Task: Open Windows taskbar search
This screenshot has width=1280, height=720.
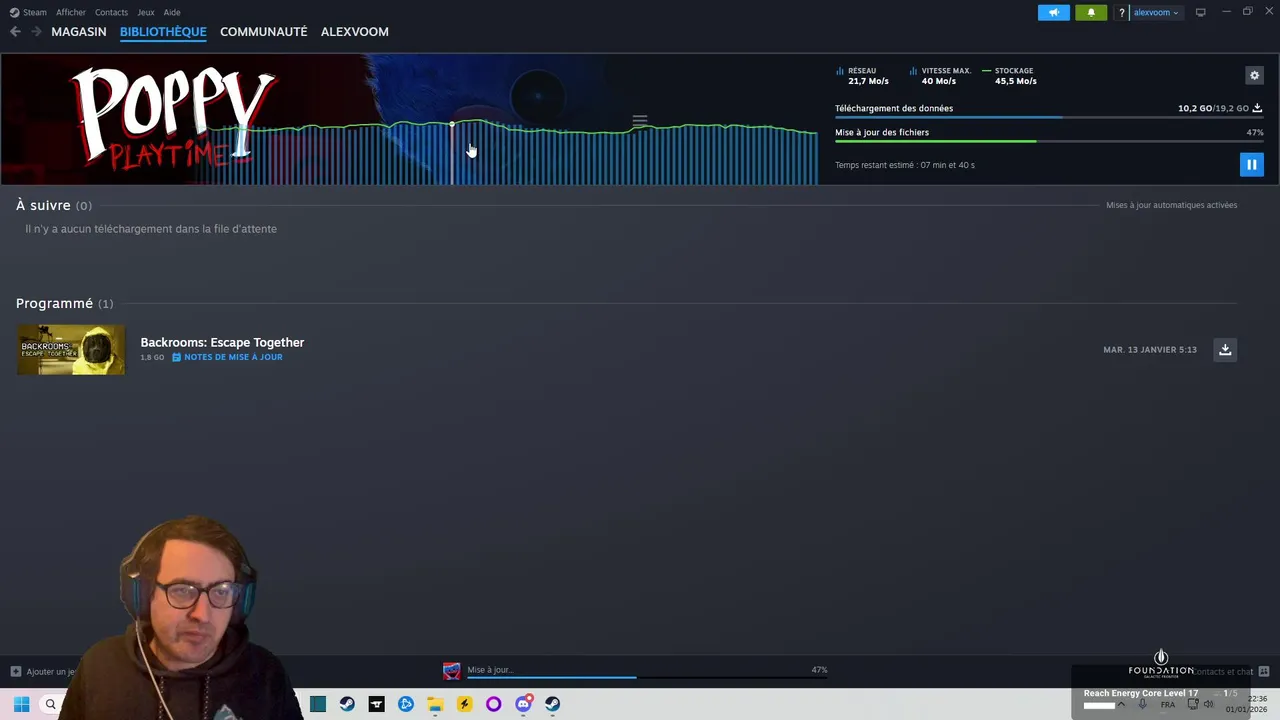Action: pos(50,704)
